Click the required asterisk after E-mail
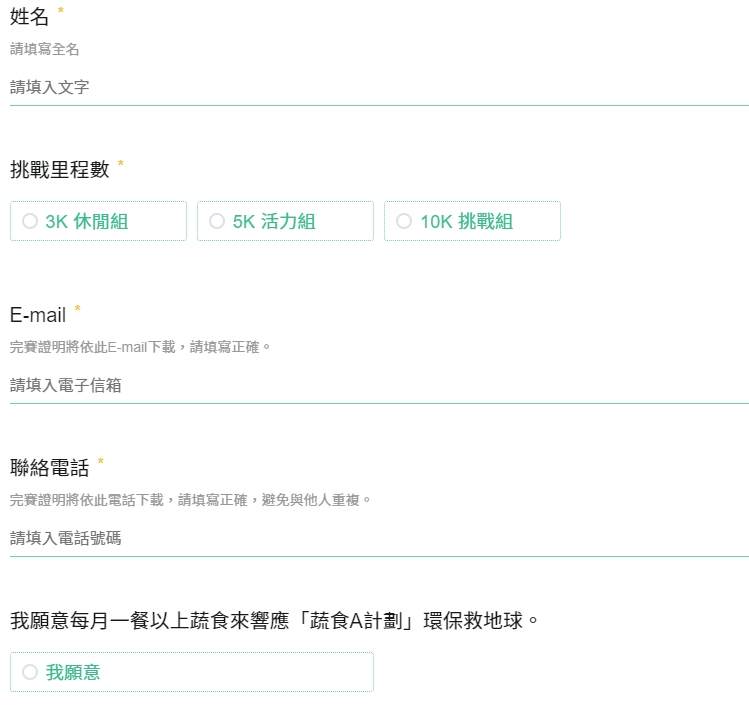The height and width of the screenshot is (710, 749). (78, 310)
